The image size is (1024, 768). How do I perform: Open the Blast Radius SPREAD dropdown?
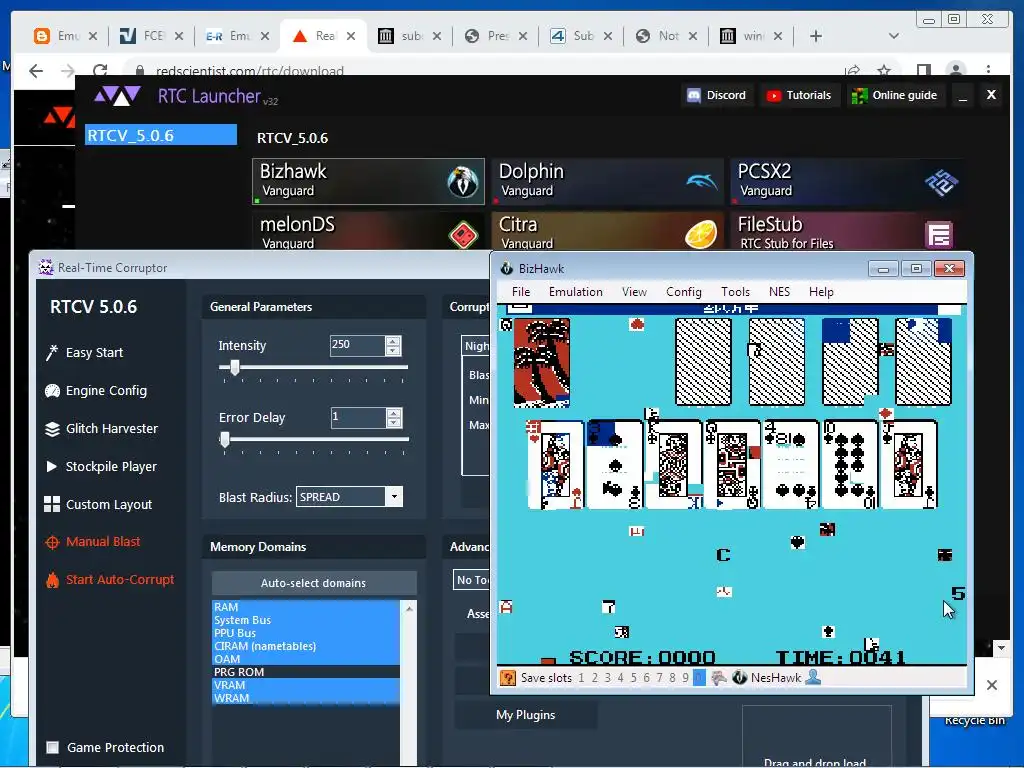[x=394, y=497]
